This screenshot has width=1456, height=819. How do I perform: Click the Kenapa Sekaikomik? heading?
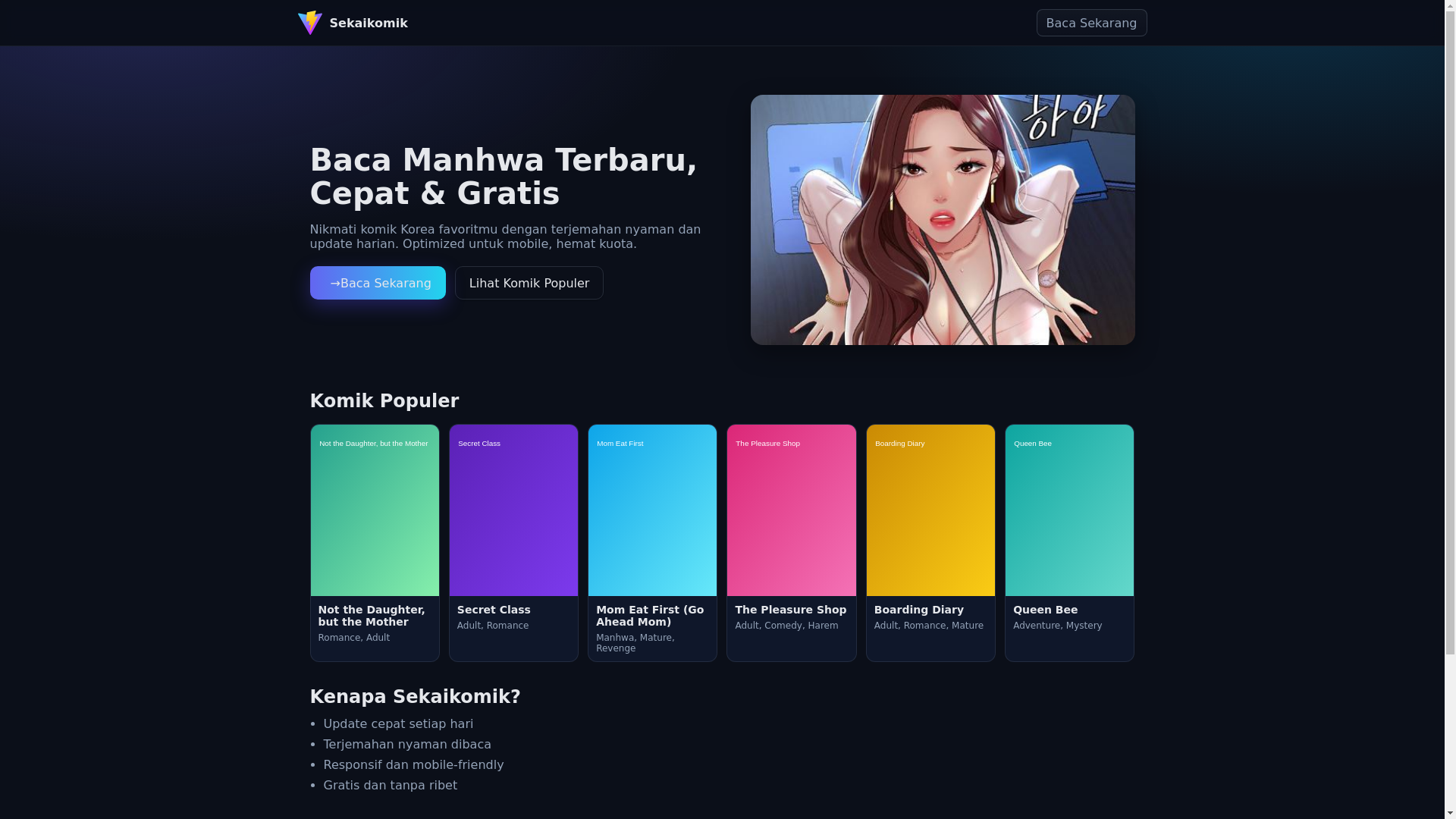click(x=415, y=696)
